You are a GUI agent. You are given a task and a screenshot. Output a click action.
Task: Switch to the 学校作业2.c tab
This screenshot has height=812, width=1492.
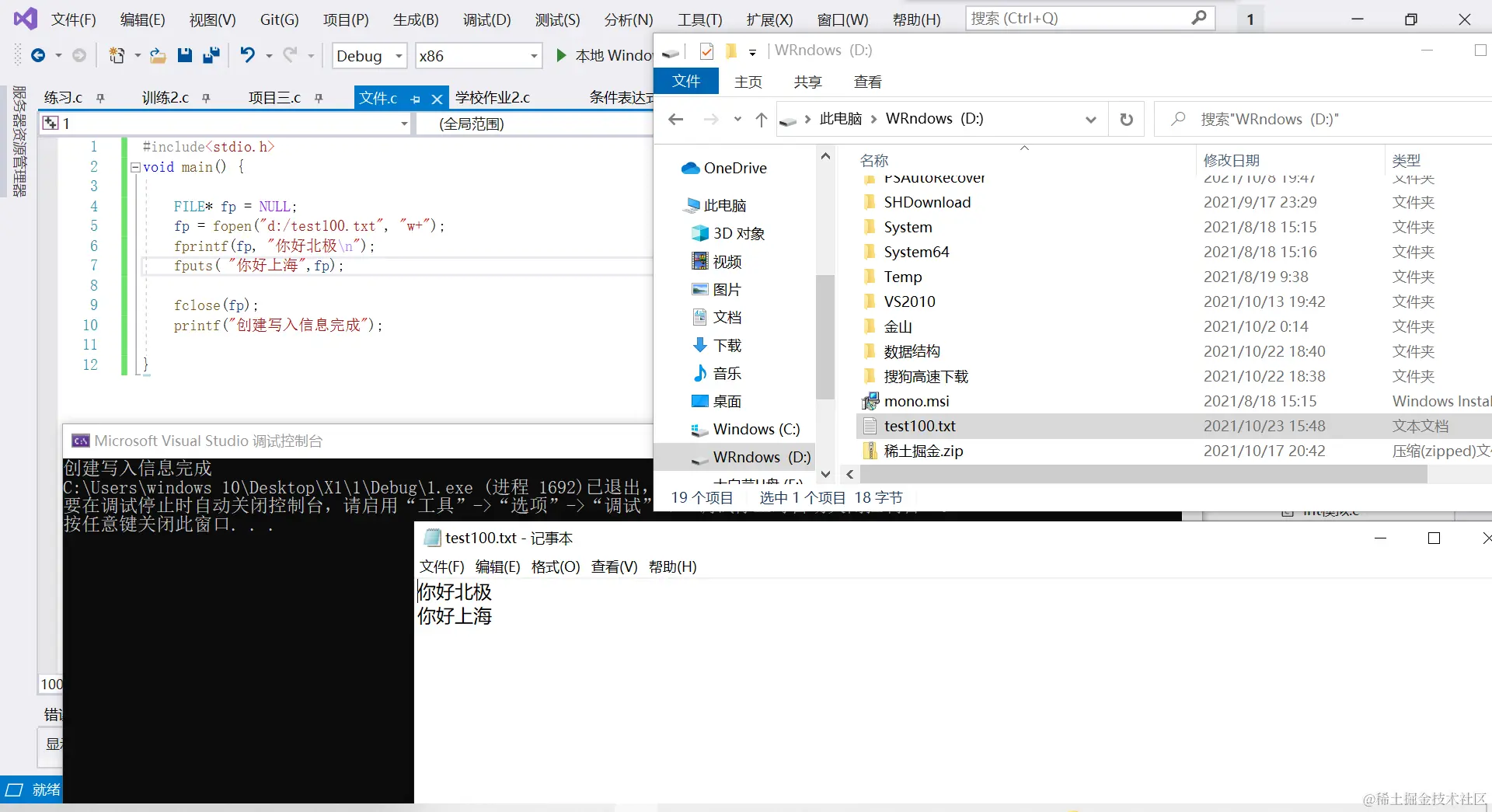tap(492, 97)
